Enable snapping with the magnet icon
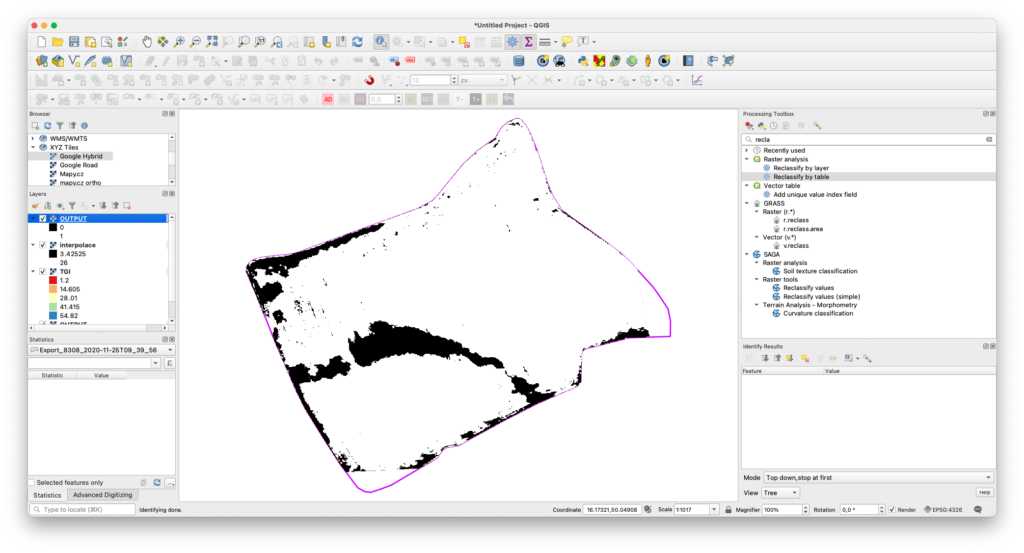Image resolution: width=1024 pixels, height=553 pixels. tap(369, 80)
